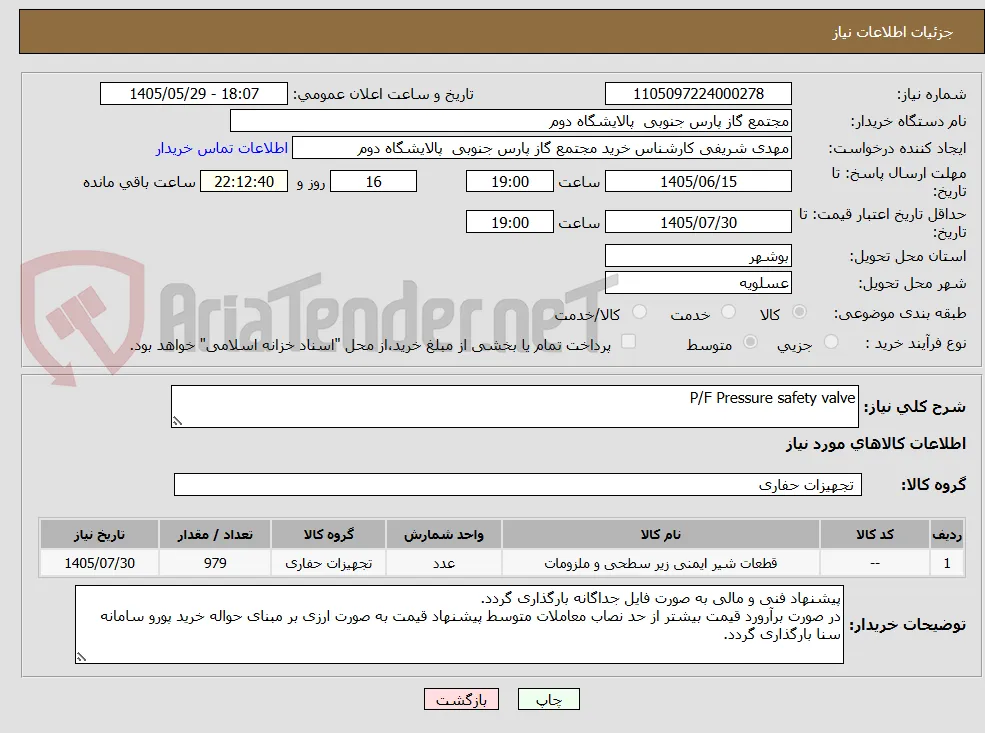Click the کد کالا column header
Image resolution: width=985 pixels, height=733 pixels.
tap(875, 535)
